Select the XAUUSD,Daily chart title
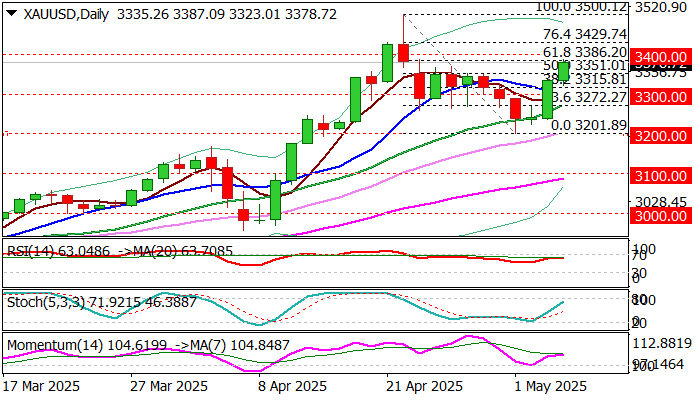This screenshot has height=400, width=700. click(66, 14)
